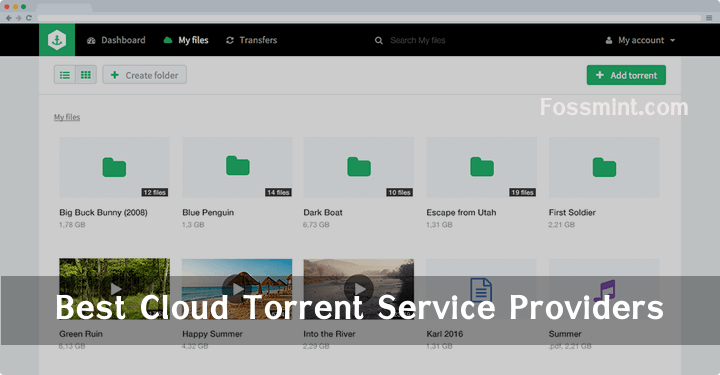The width and height of the screenshot is (720, 375).
Task: Open the Dashboard menu item
Action: (x=116, y=40)
